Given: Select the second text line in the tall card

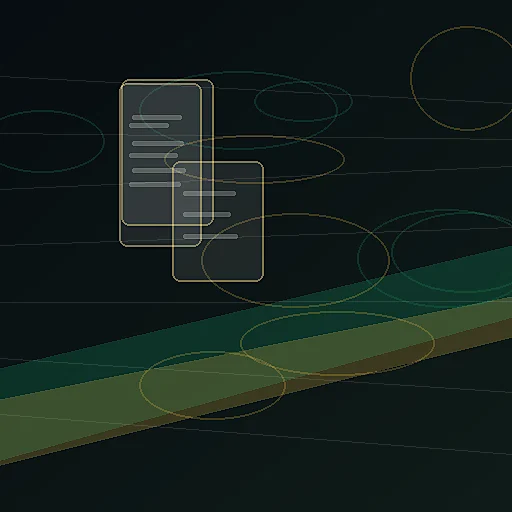Looking at the screenshot, I should [x=149, y=125].
